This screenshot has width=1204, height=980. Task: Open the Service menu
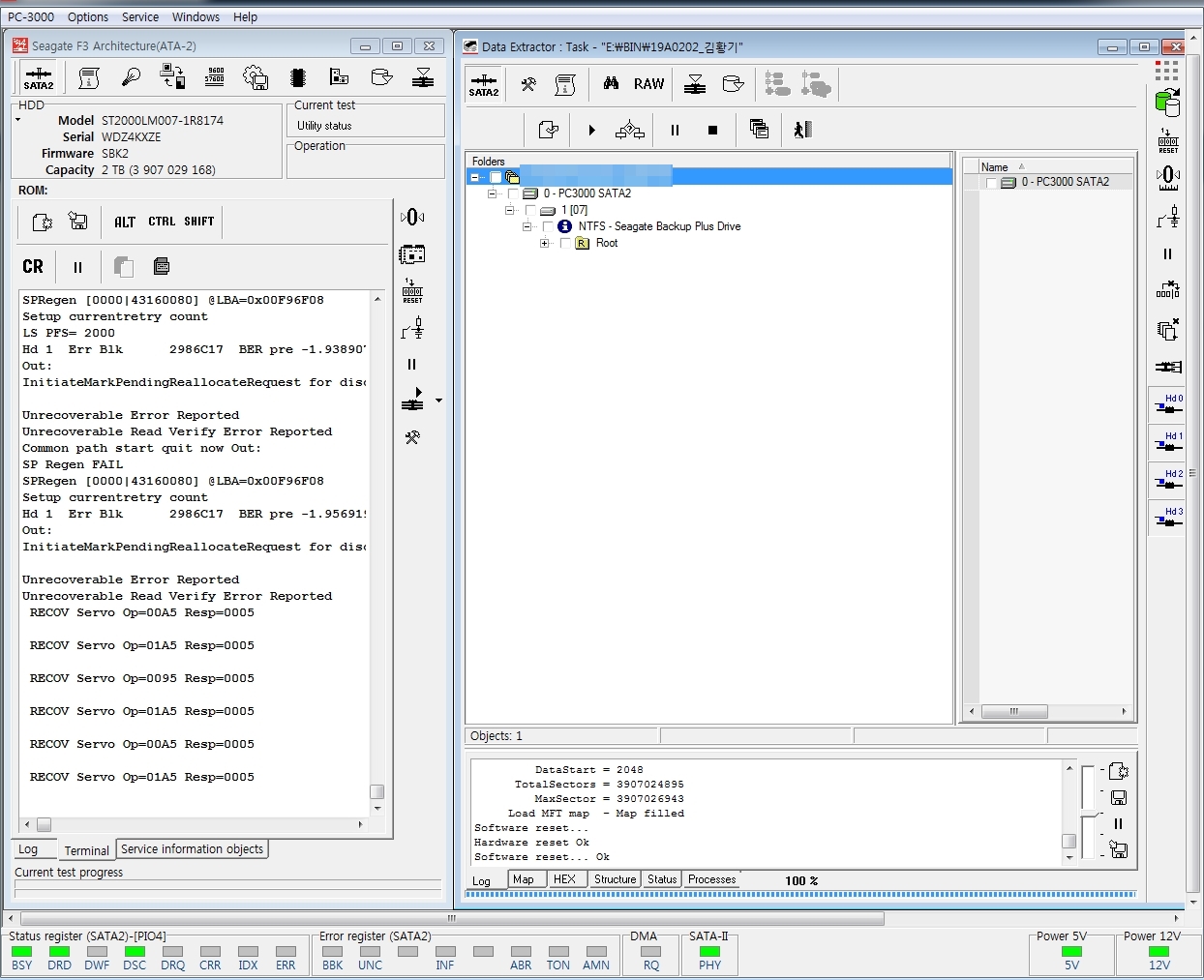click(x=140, y=16)
